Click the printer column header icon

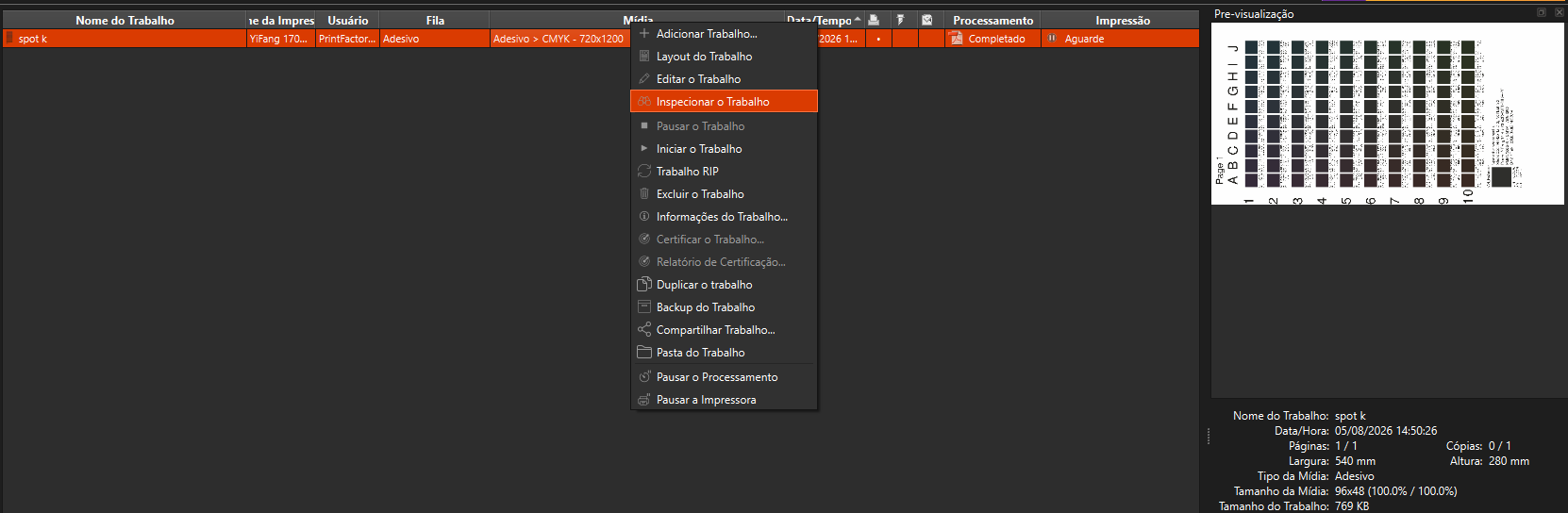click(874, 20)
